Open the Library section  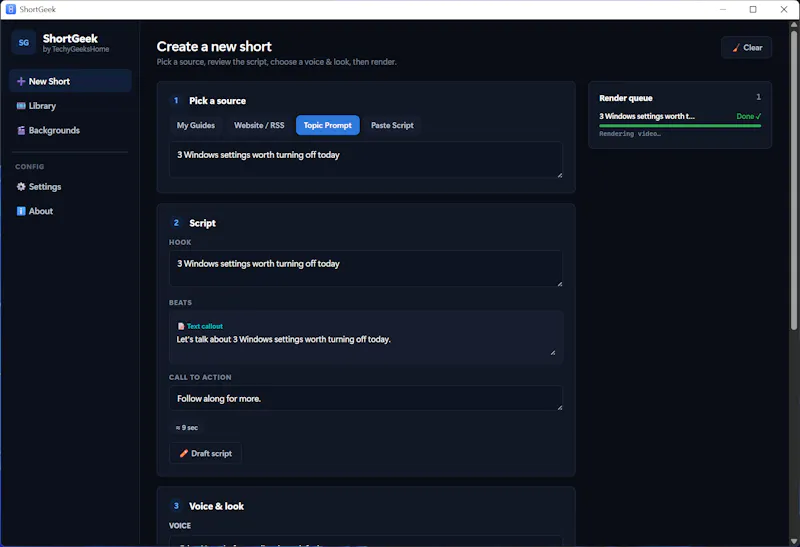tap(70, 106)
